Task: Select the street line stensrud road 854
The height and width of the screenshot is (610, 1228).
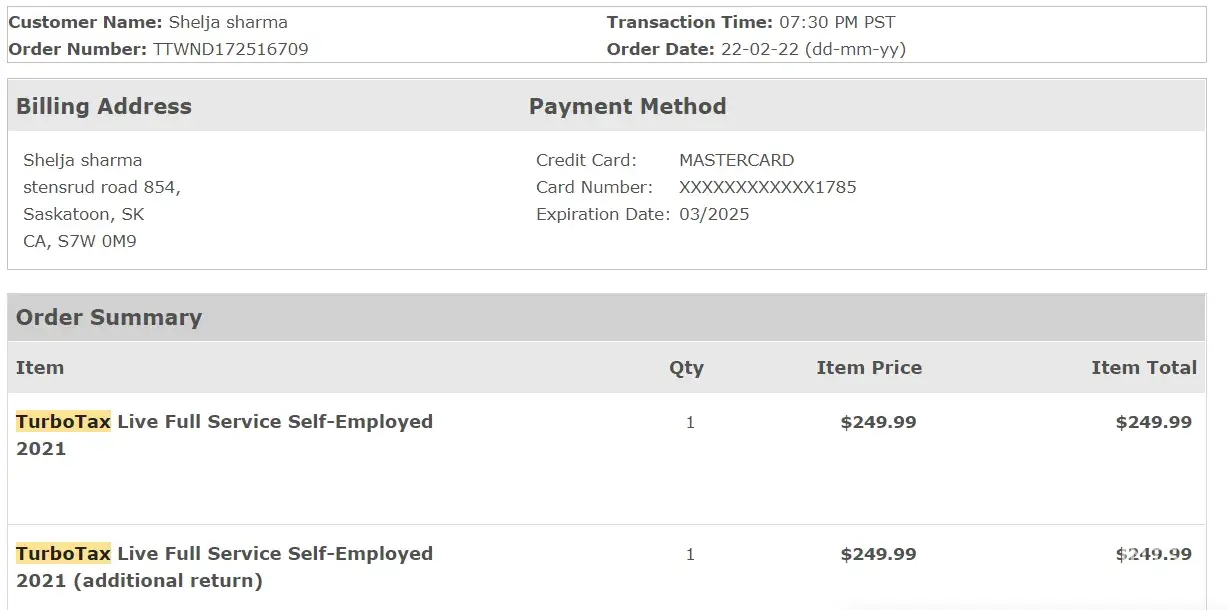Action: (x=102, y=187)
